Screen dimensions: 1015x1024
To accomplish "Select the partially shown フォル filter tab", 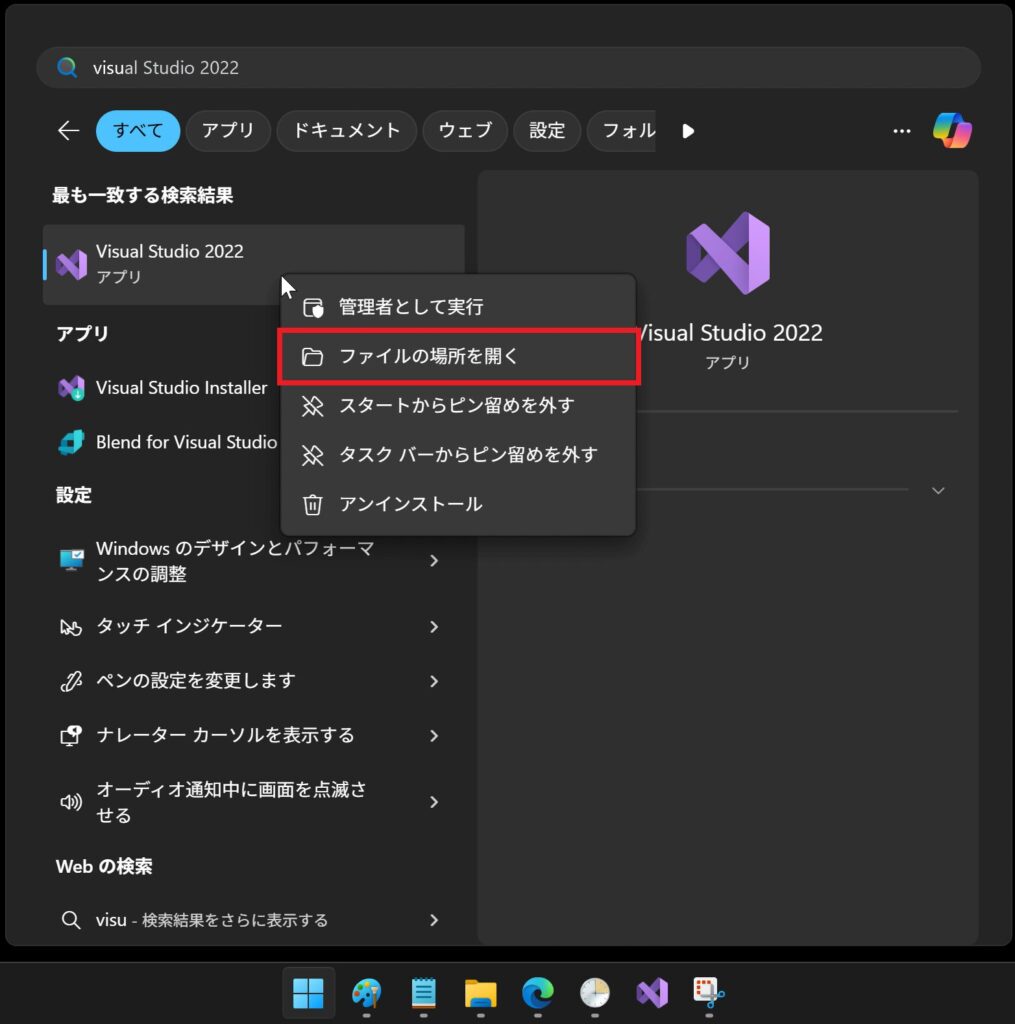I will click(x=622, y=131).
